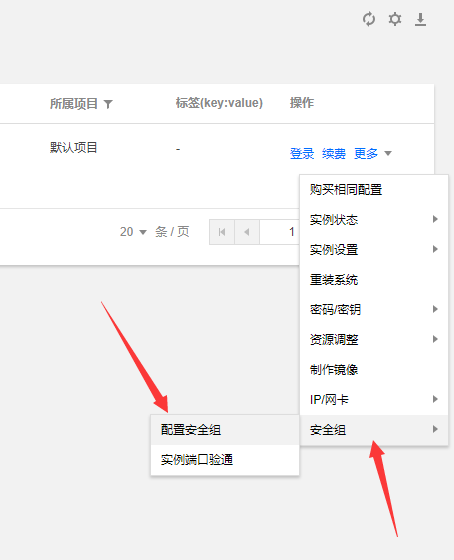Click the 标签(key:value) column header
454x560 pixels.
(219, 103)
